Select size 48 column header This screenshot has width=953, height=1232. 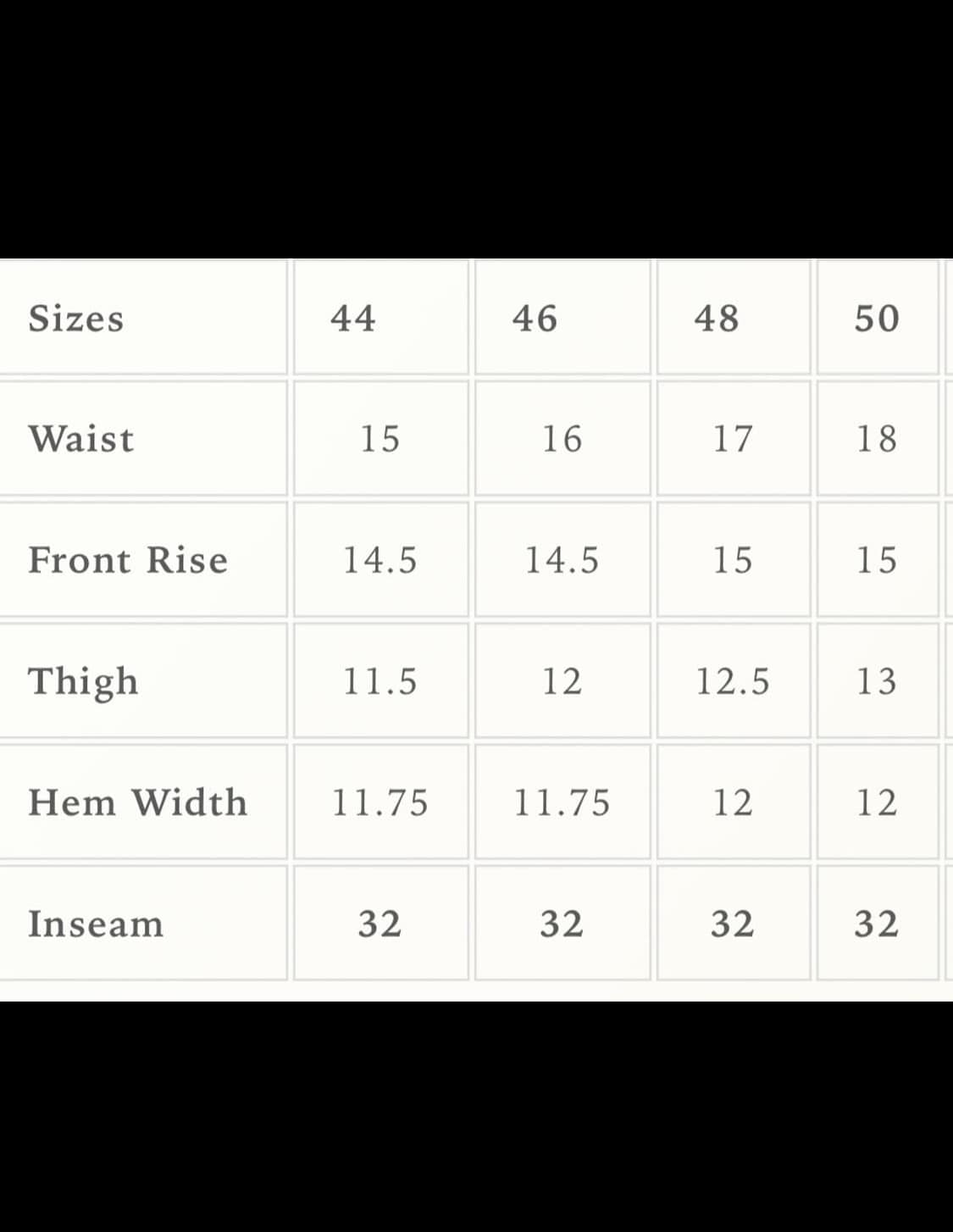point(717,319)
